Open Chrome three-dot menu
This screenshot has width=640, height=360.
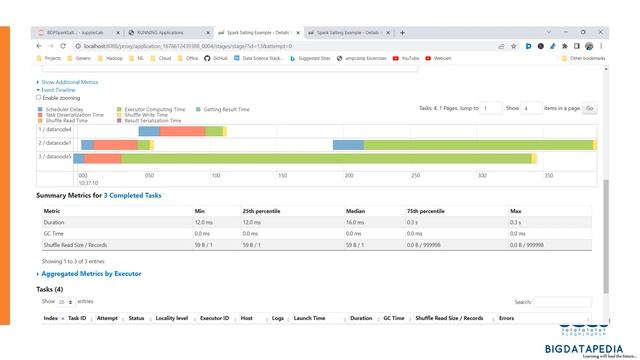601,46
